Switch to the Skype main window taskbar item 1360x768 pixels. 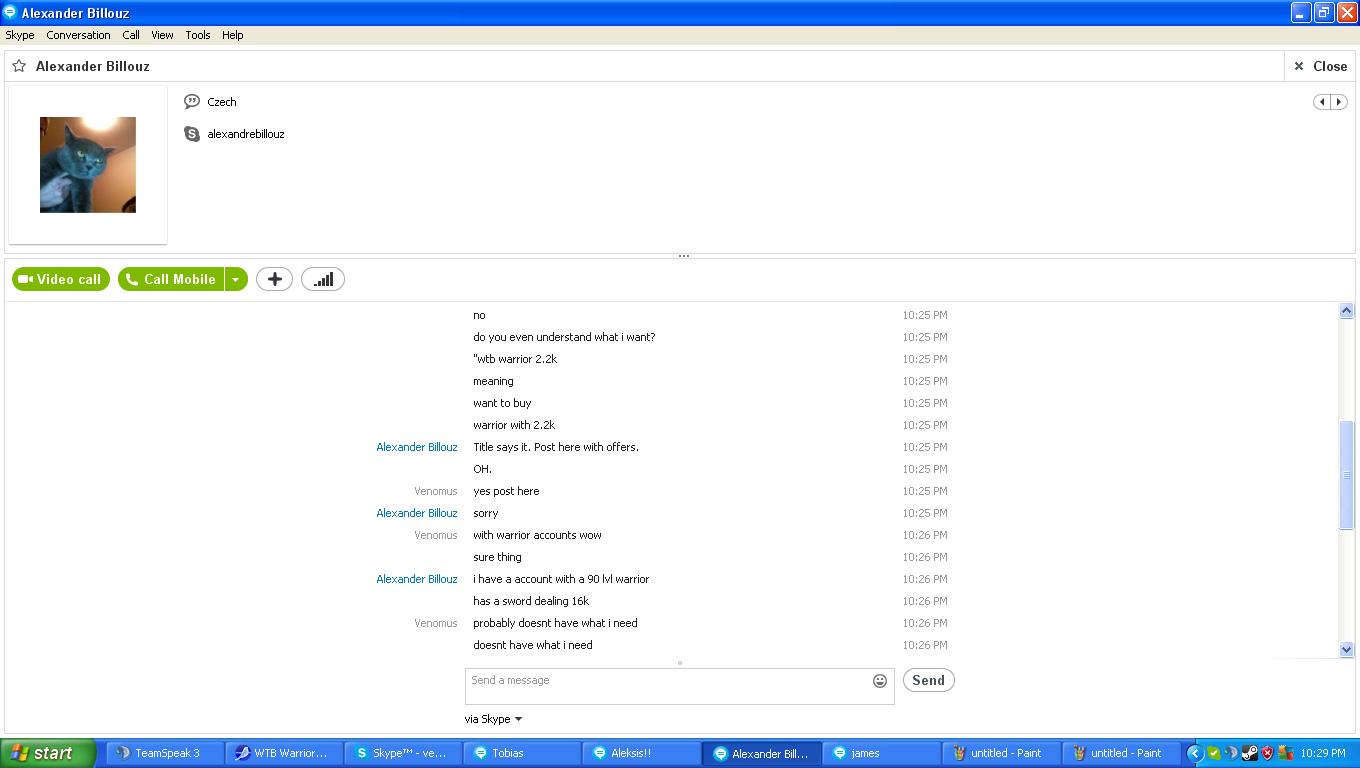point(403,753)
